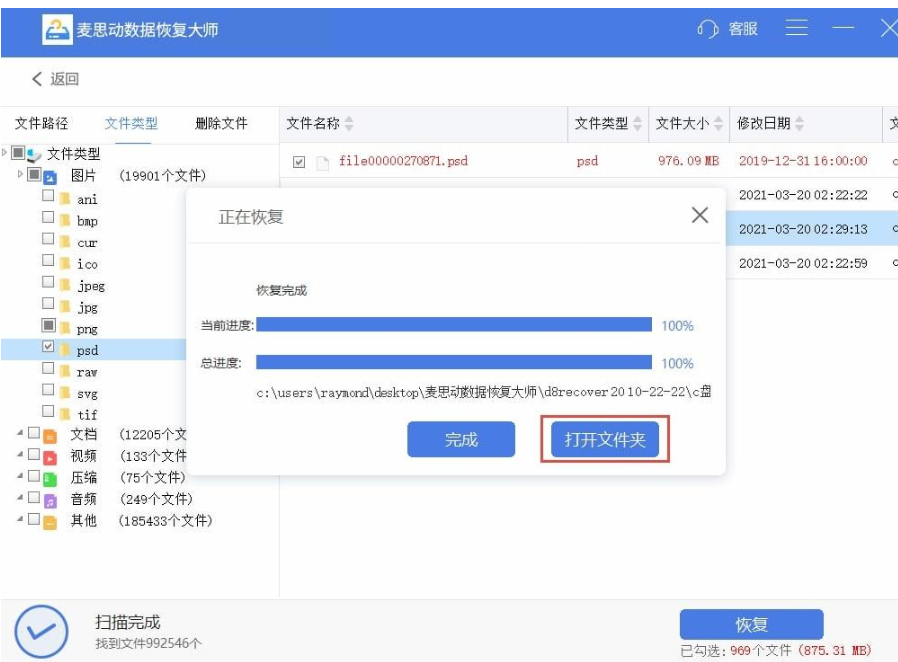Click the 当前进度 progress bar

coord(454,325)
